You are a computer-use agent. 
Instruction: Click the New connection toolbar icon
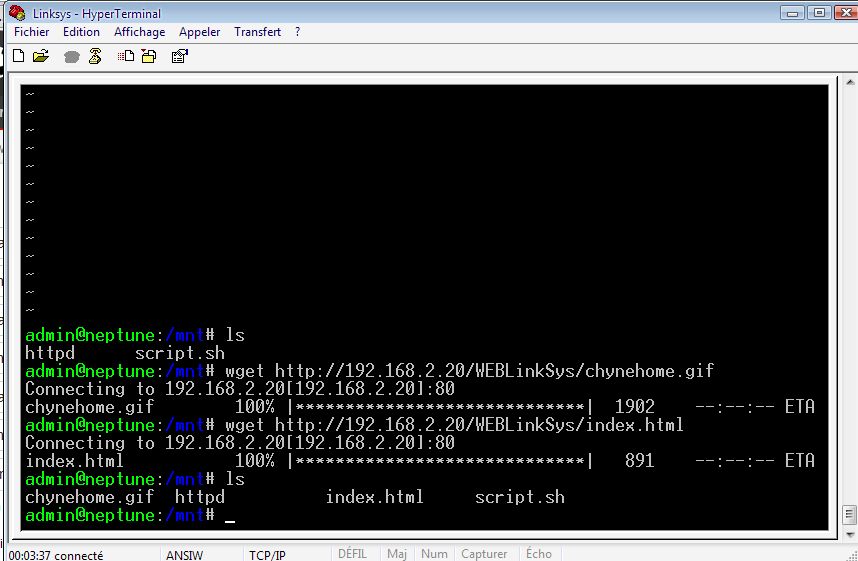point(18,56)
